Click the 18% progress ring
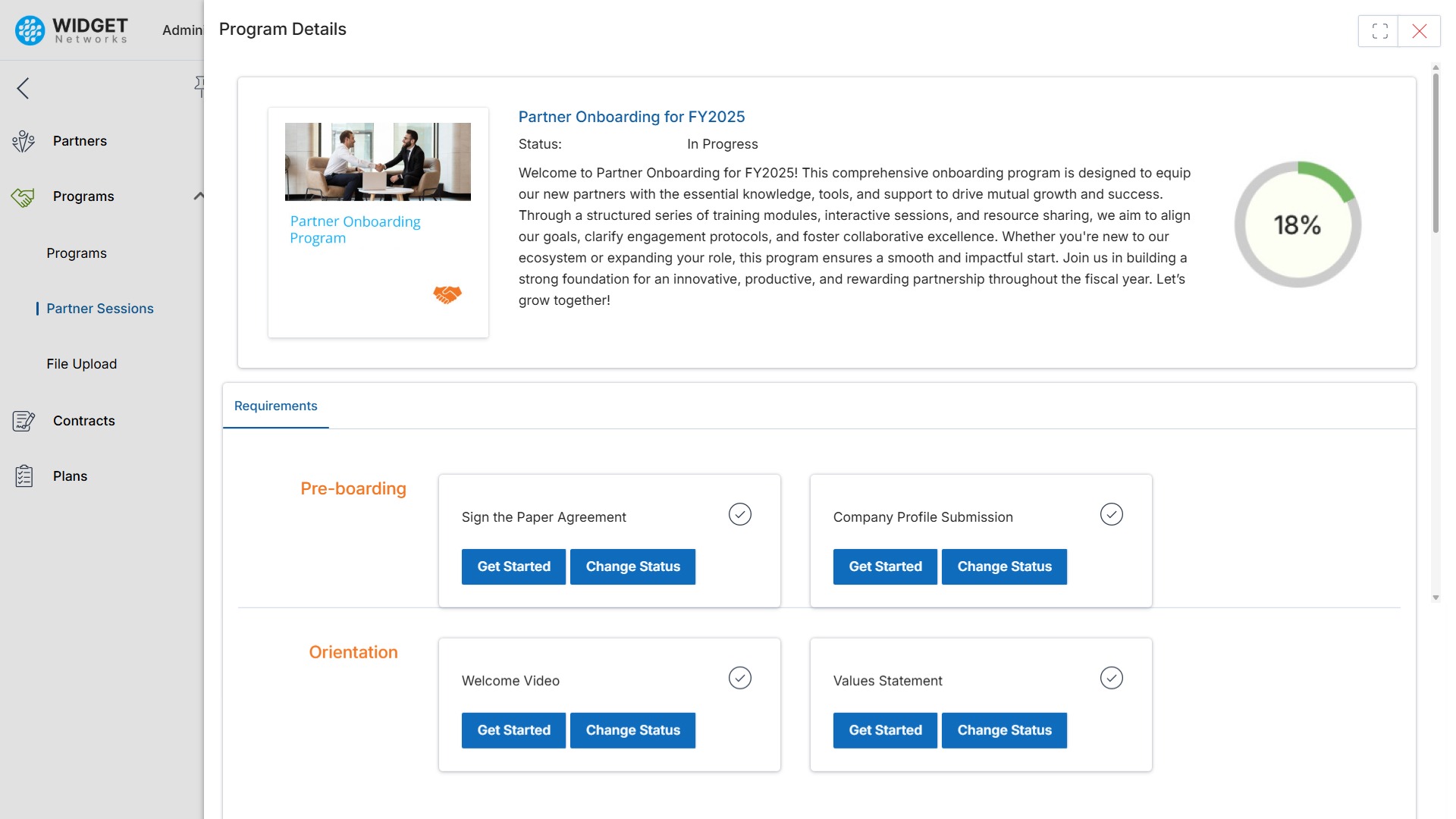Viewport: 1456px width, 819px height. click(1297, 224)
